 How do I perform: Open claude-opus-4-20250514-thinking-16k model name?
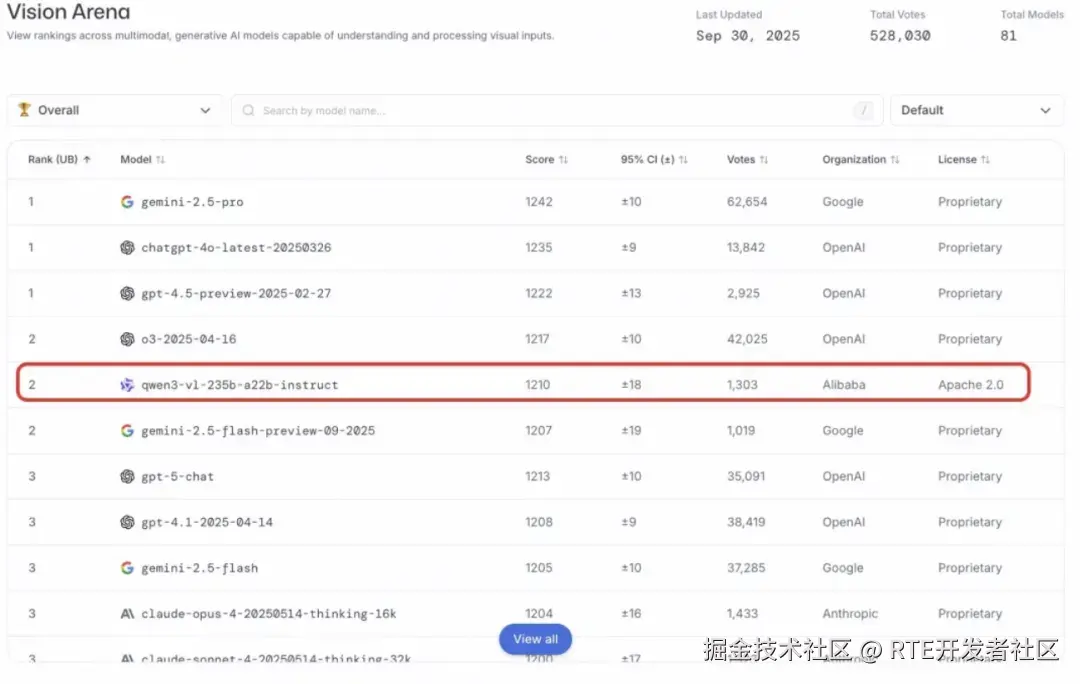pos(269,614)
